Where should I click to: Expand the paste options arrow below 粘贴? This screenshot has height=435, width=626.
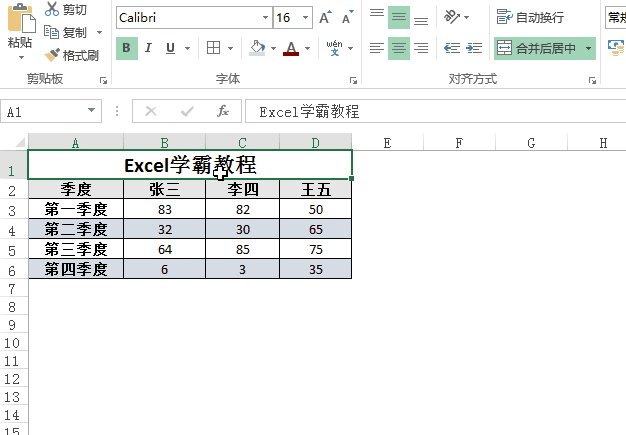pyautogui.click(x=21, y=57)
